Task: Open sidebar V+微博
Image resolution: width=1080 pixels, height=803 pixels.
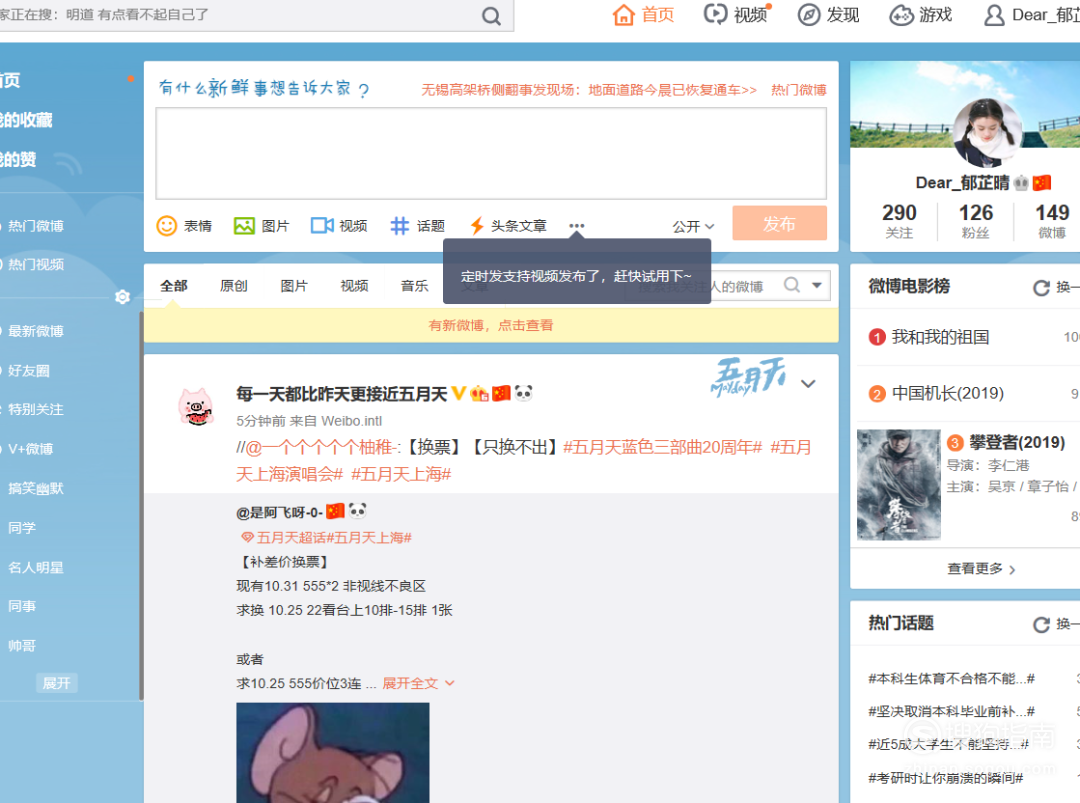Action: tap(30, 449)
